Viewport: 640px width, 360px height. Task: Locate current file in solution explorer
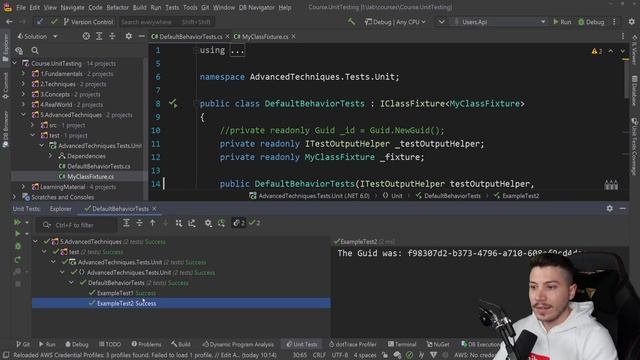(x=86, y=36)
